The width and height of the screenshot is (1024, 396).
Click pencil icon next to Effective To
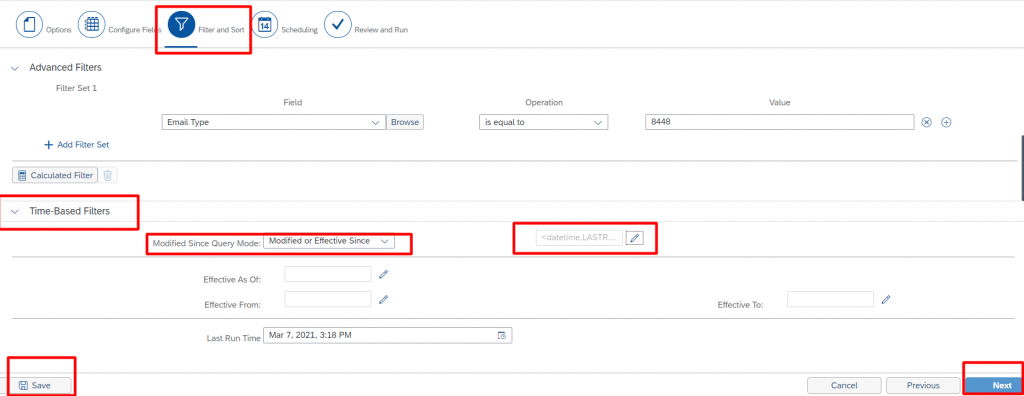pos(886,299)
